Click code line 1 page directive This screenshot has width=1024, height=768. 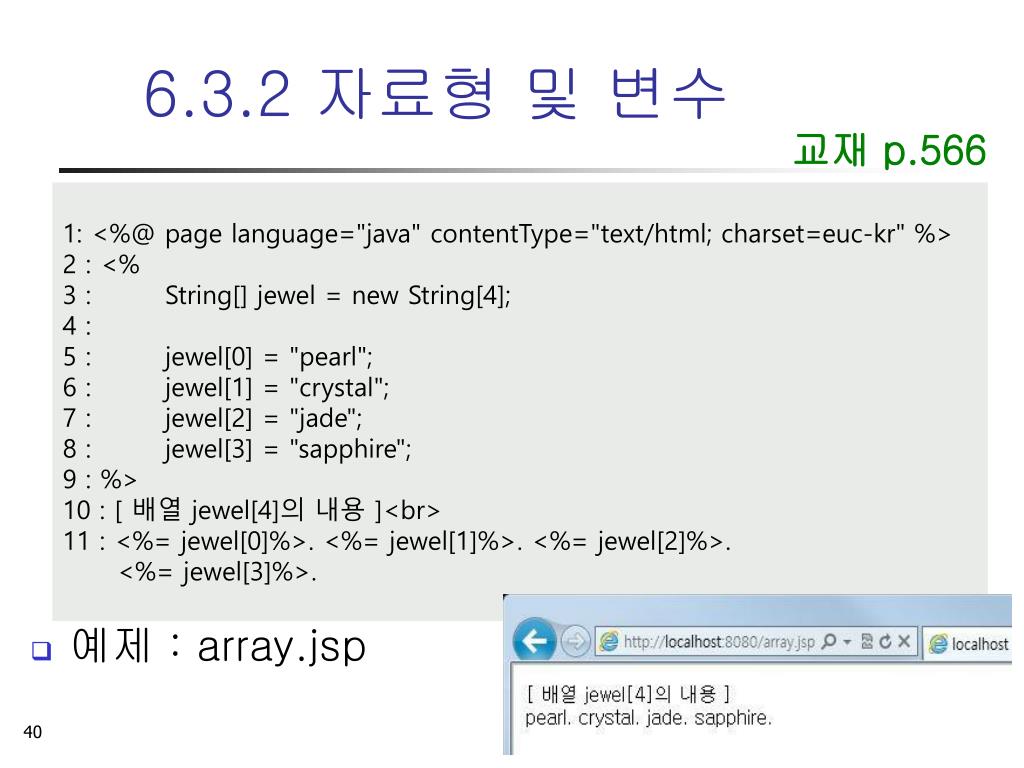coord(507,234)
